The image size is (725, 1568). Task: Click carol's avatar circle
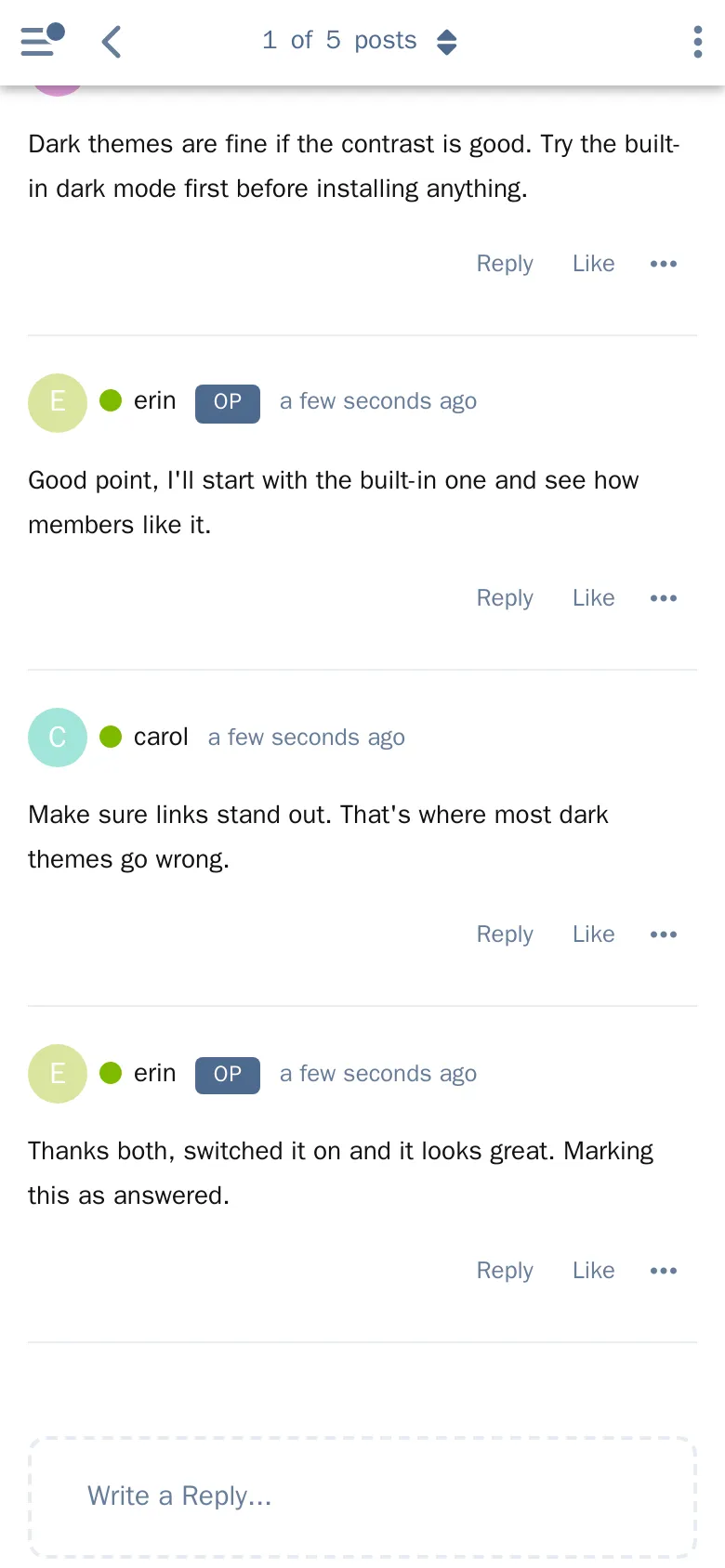(58, 738)
